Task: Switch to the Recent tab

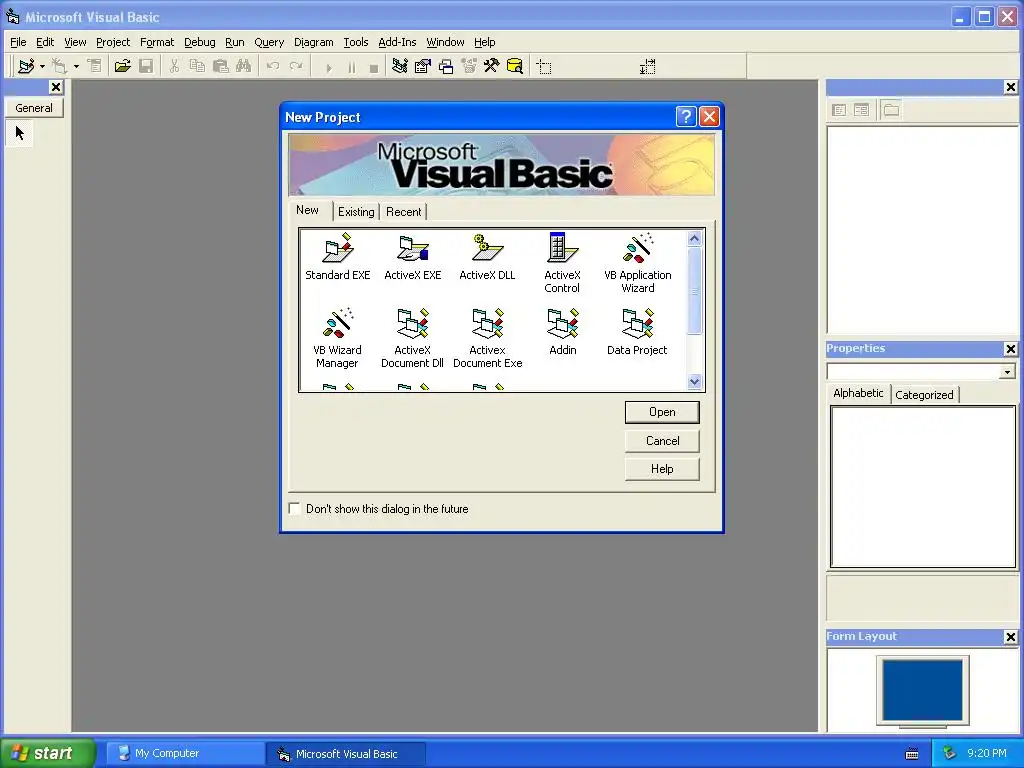Action: [404, 212]
